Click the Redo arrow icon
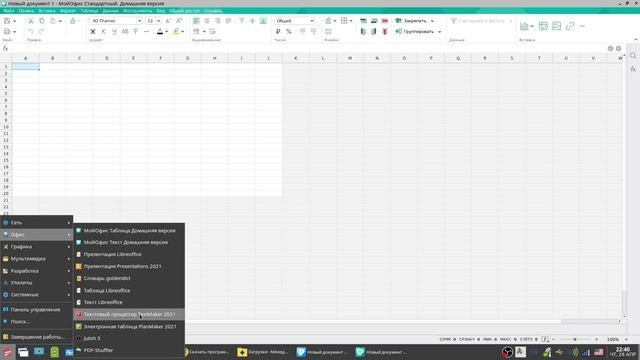 (x=42, y=31)
